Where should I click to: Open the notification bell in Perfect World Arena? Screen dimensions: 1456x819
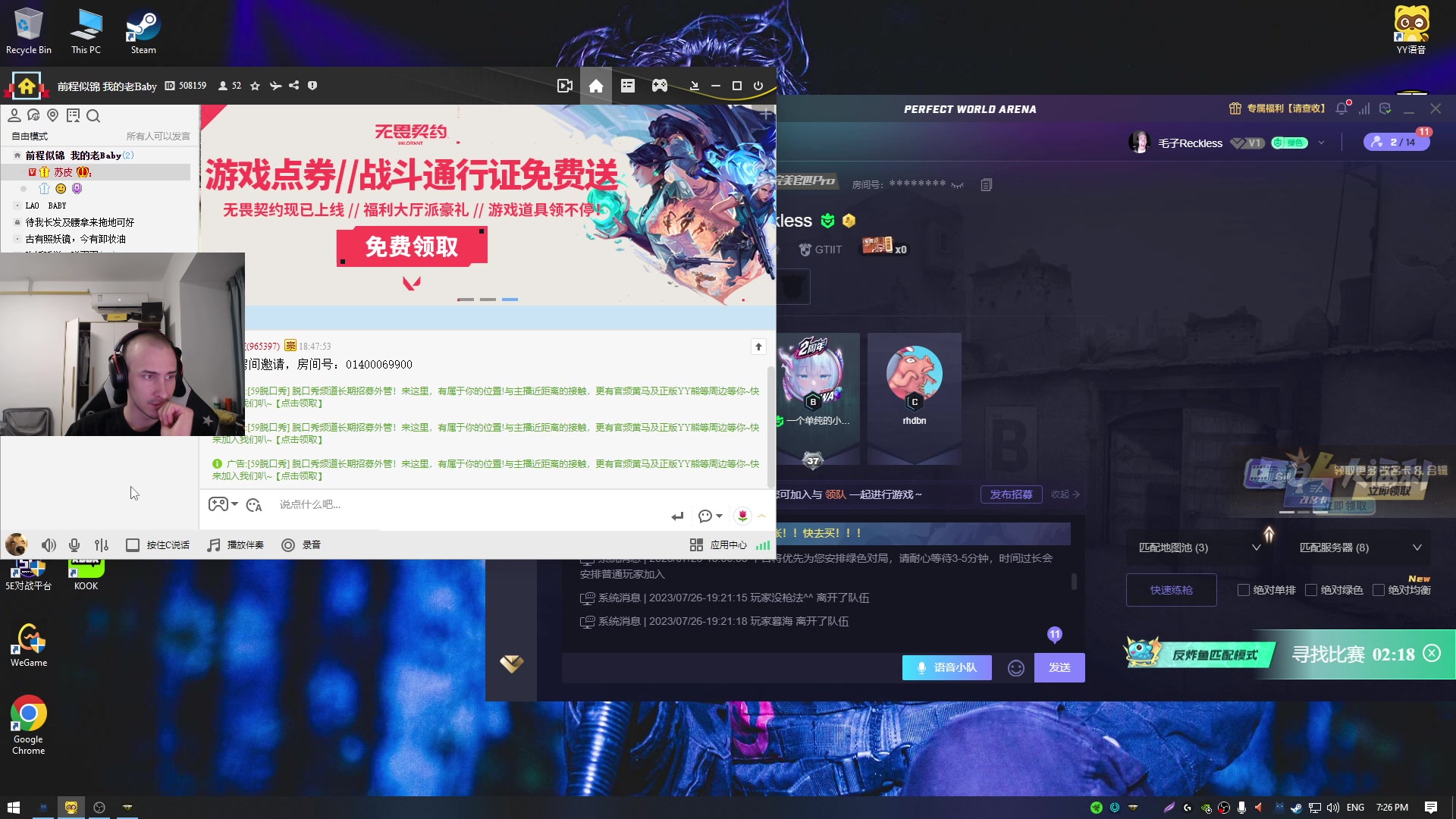click(x=1341, y=108)
